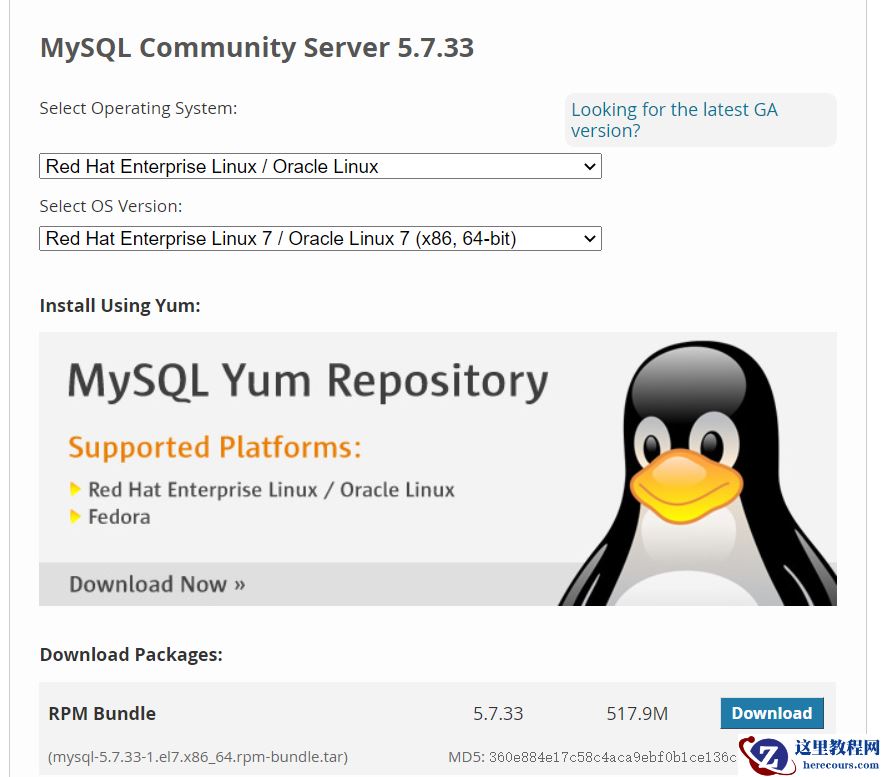Click the MySQL Community Server 5.7.33 heading
Image resolution: width=885 pixels, height=777 pixels.
pyautogui.click(x=256, y=47)
